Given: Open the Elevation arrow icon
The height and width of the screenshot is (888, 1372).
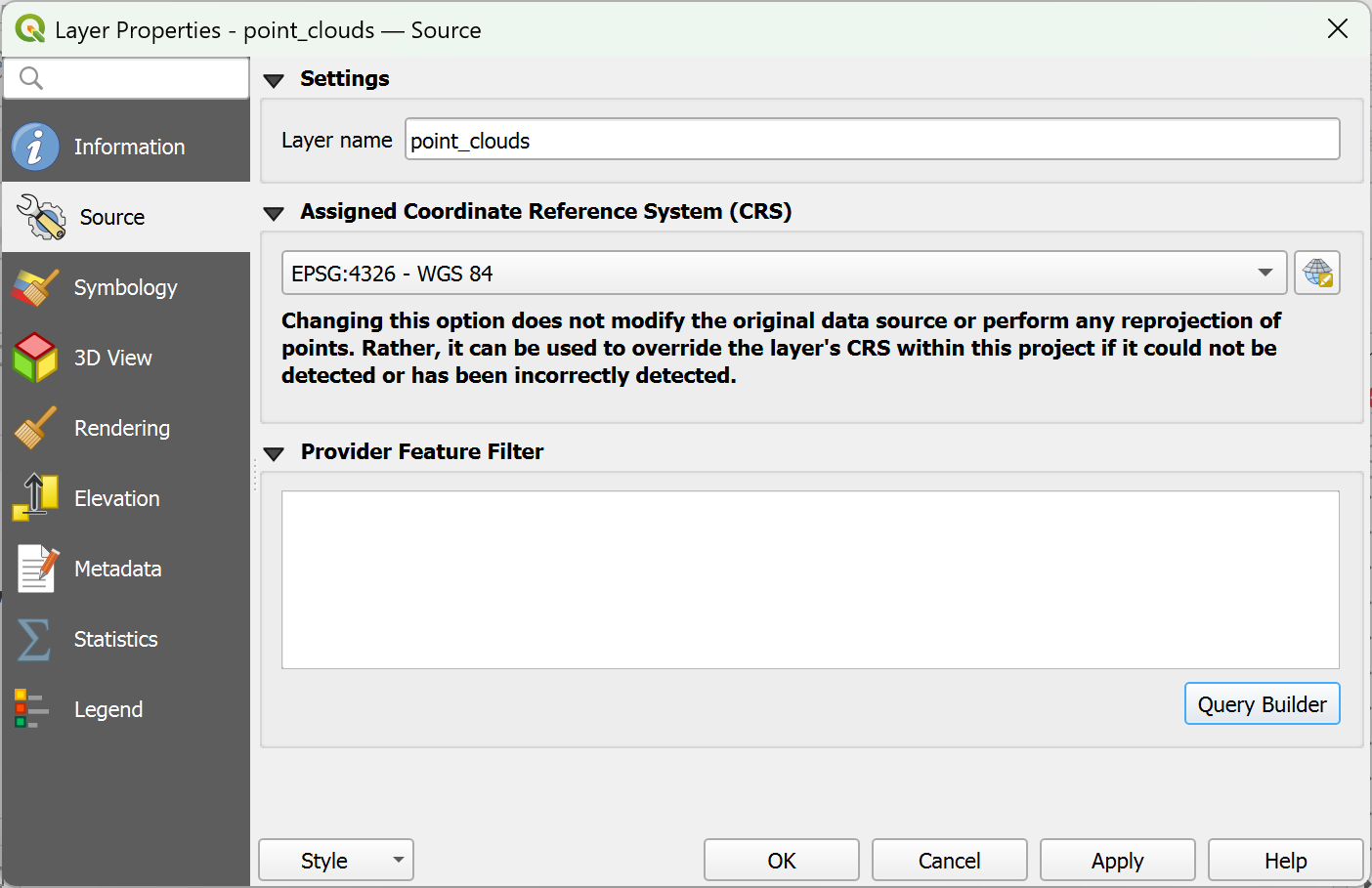Looking at the screenshot, I should [x=35, y=497].
